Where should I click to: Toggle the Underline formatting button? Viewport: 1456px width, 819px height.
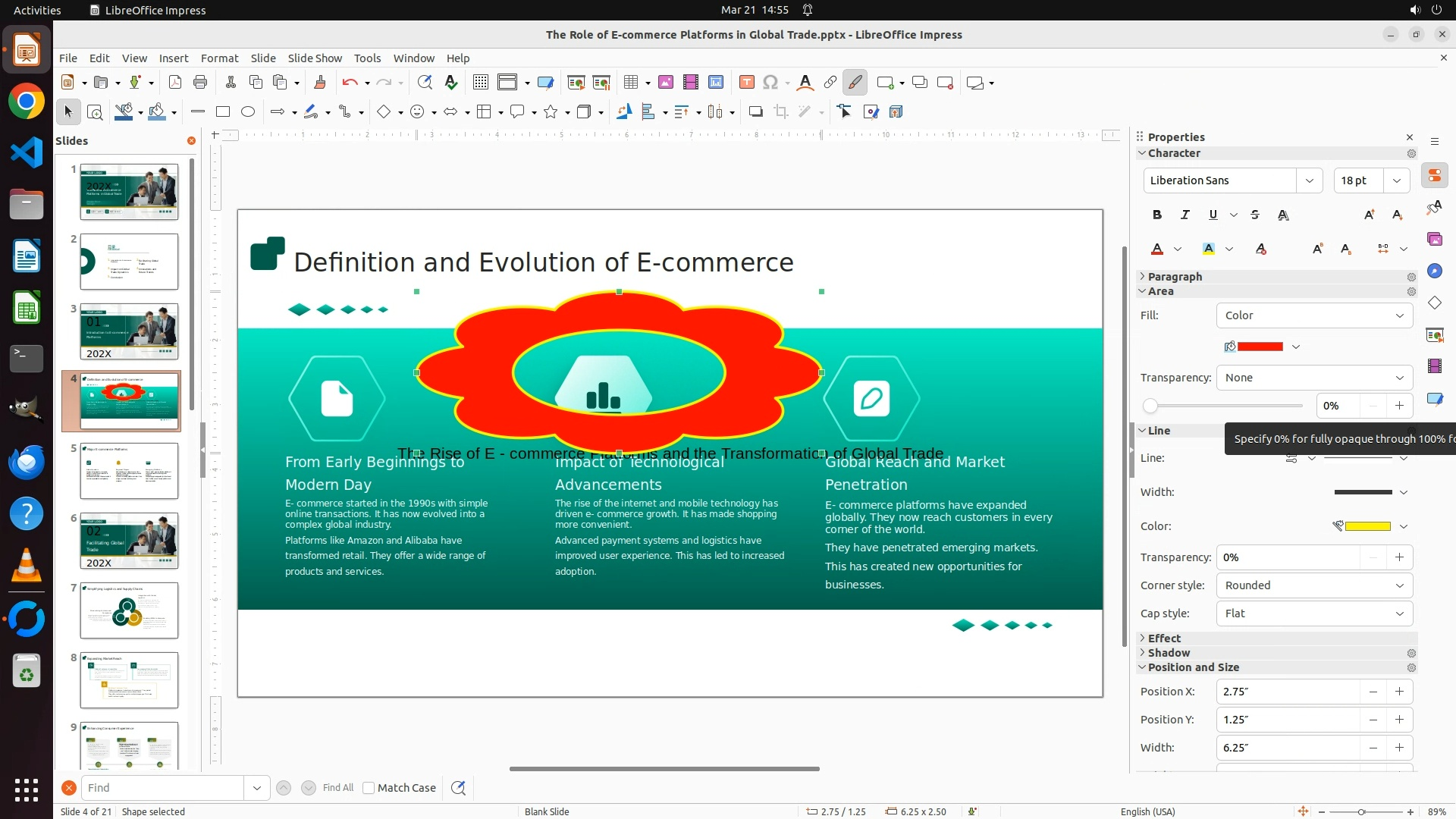click(1213, 215)
